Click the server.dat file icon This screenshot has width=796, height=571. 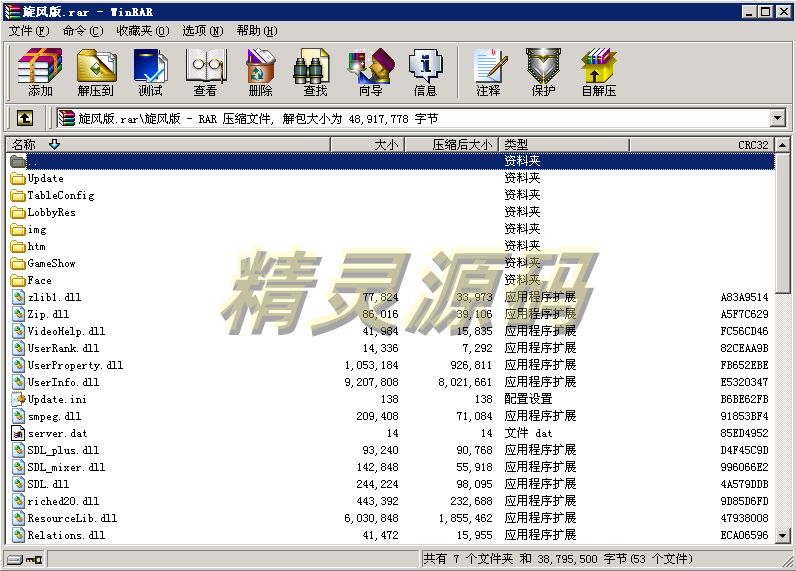coord(18,433)
